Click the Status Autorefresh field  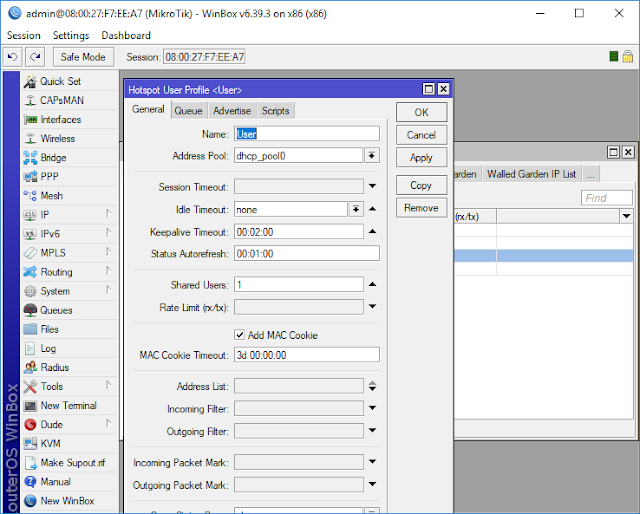(307, 254)
